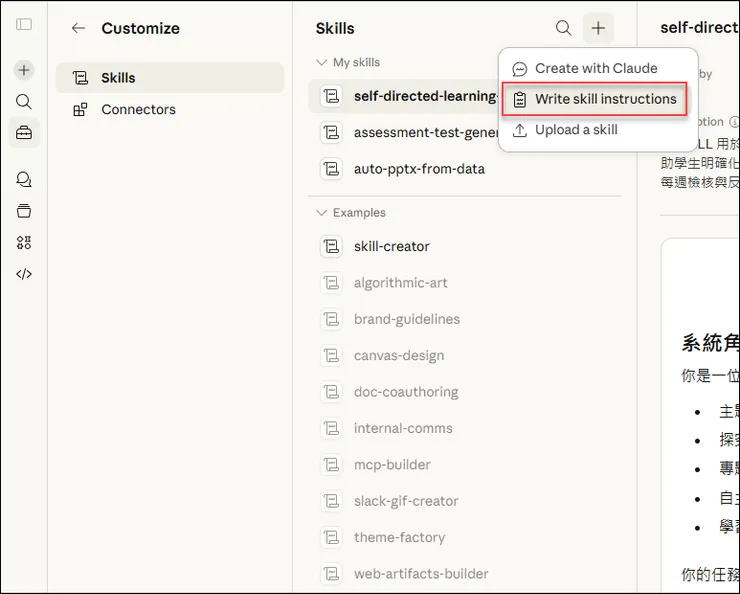Open the code icon in sidebar
Image resolution: width=740 pixels, height=594 pixels.
click(x=24, y=274)
